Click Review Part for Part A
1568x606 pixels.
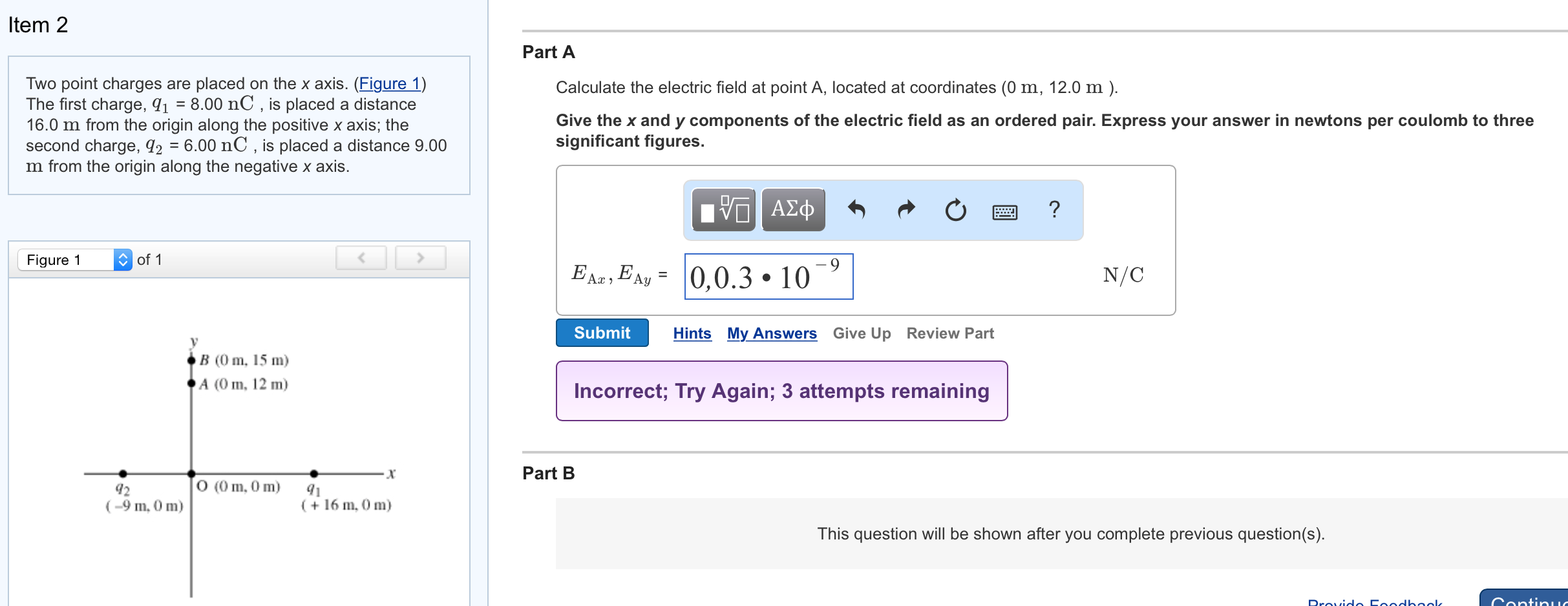tap(950, 333)
